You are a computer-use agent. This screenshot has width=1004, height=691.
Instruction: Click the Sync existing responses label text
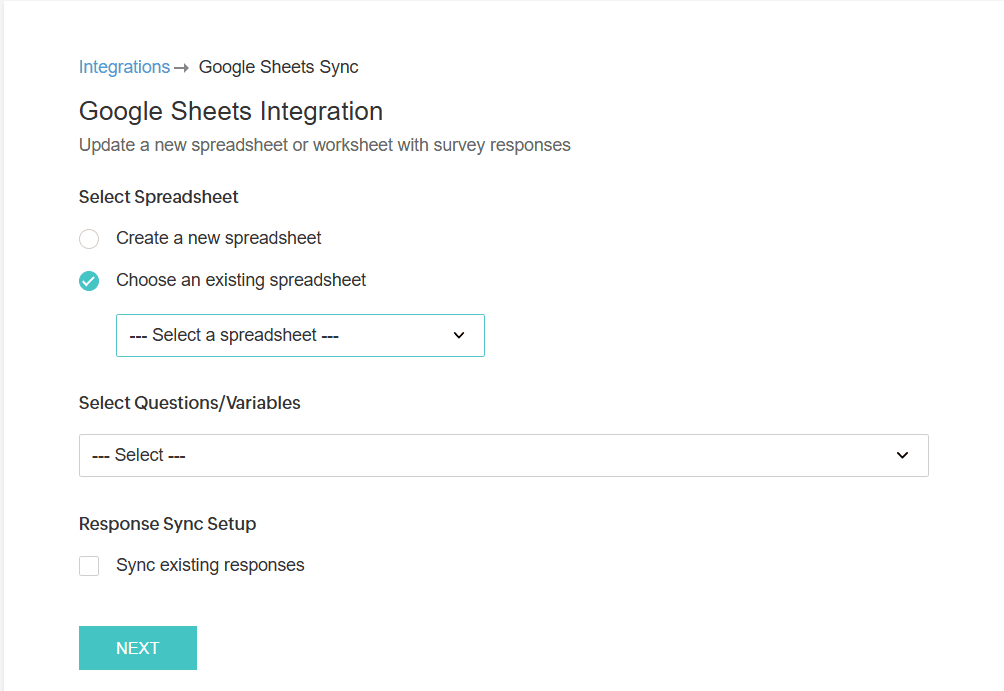[x=210, y=565]
